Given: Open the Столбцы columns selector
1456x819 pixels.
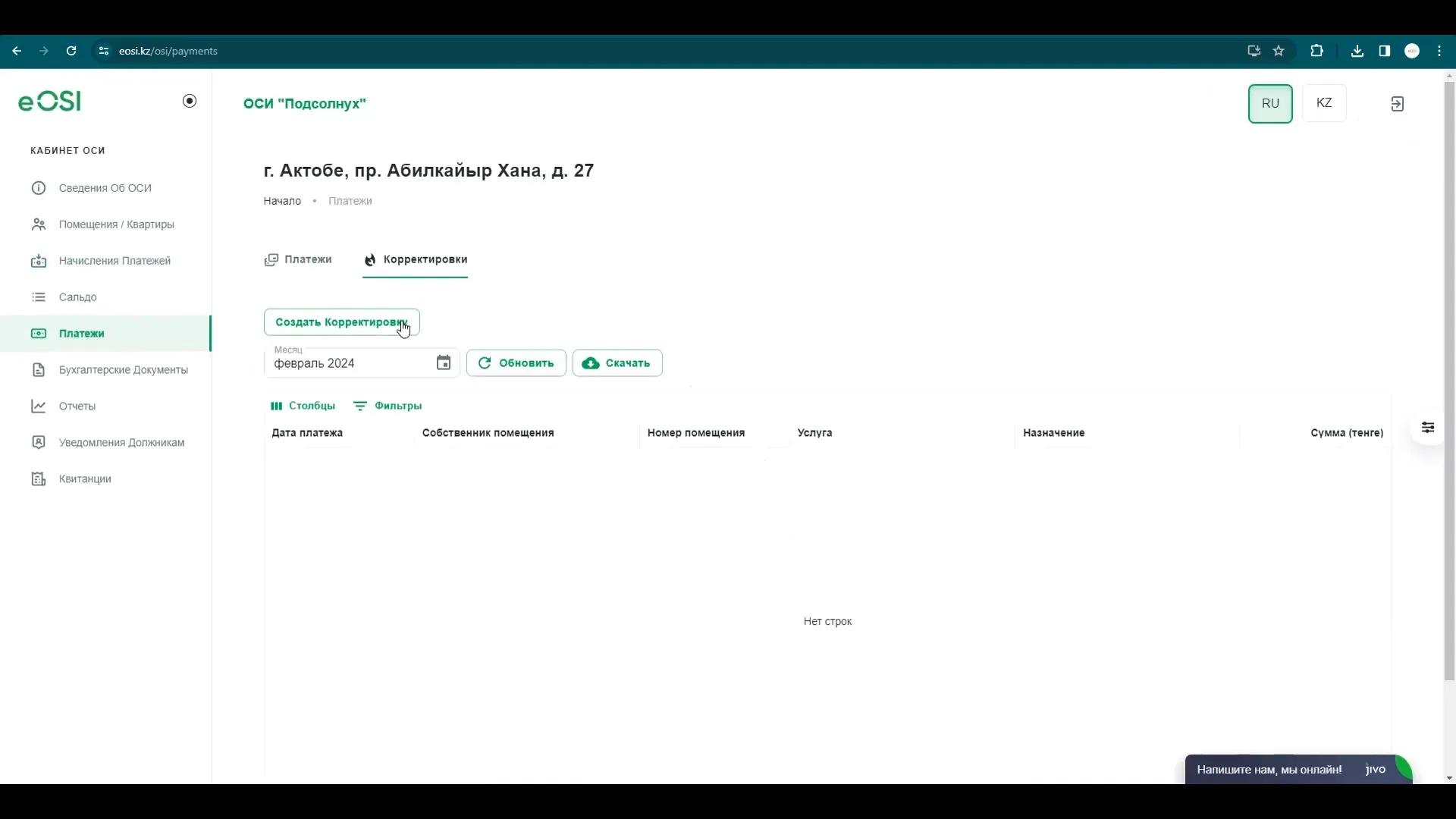Looking at the screenshot, I should 303,406.
